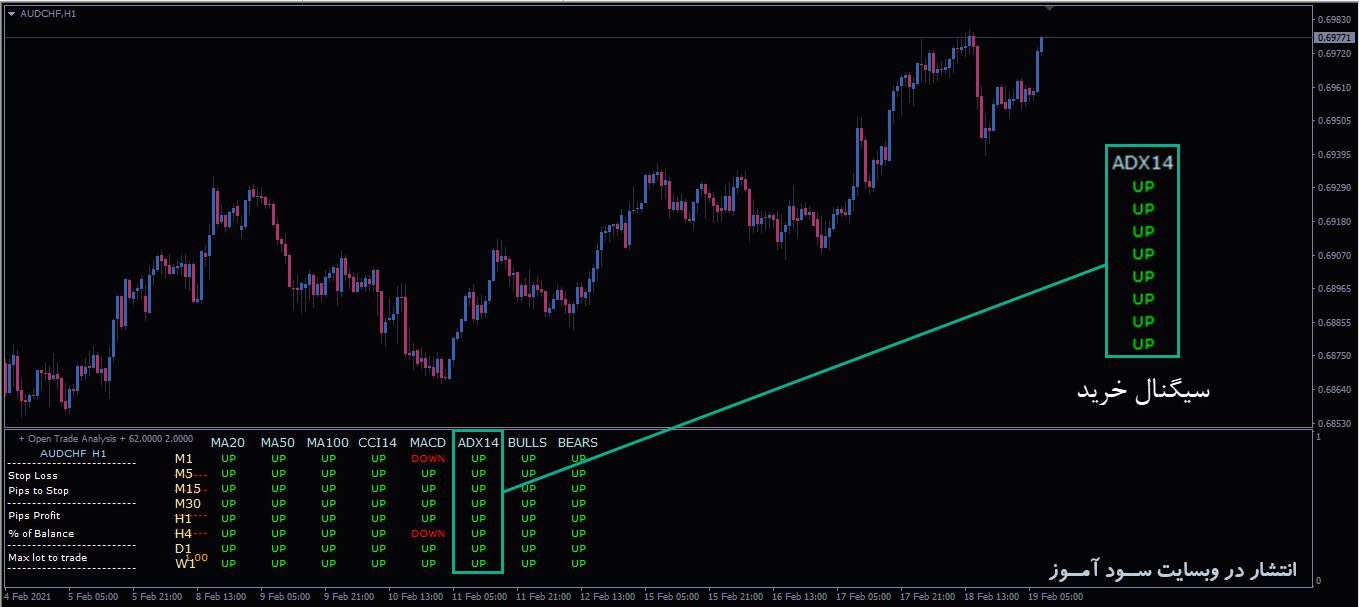Image resolution: width=1360 pixels, height=607 pixels.
Task: Click the CCI14 UP cell in D1 row
Action: [378, 549]
